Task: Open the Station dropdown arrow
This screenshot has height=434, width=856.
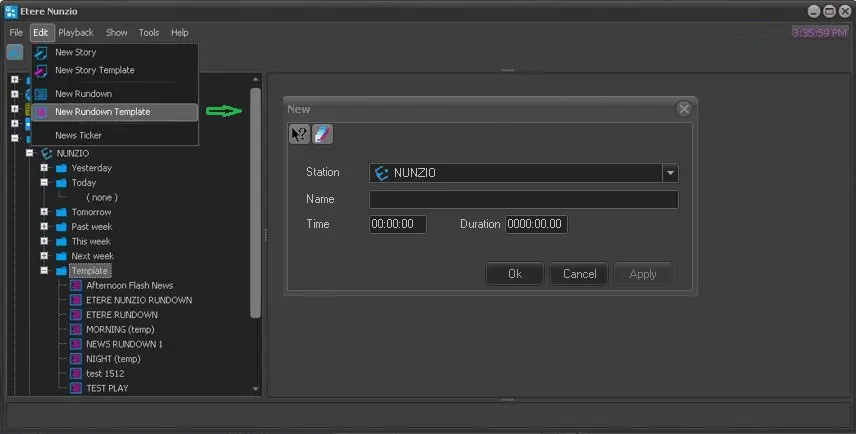Action: [x=670, y=173]
